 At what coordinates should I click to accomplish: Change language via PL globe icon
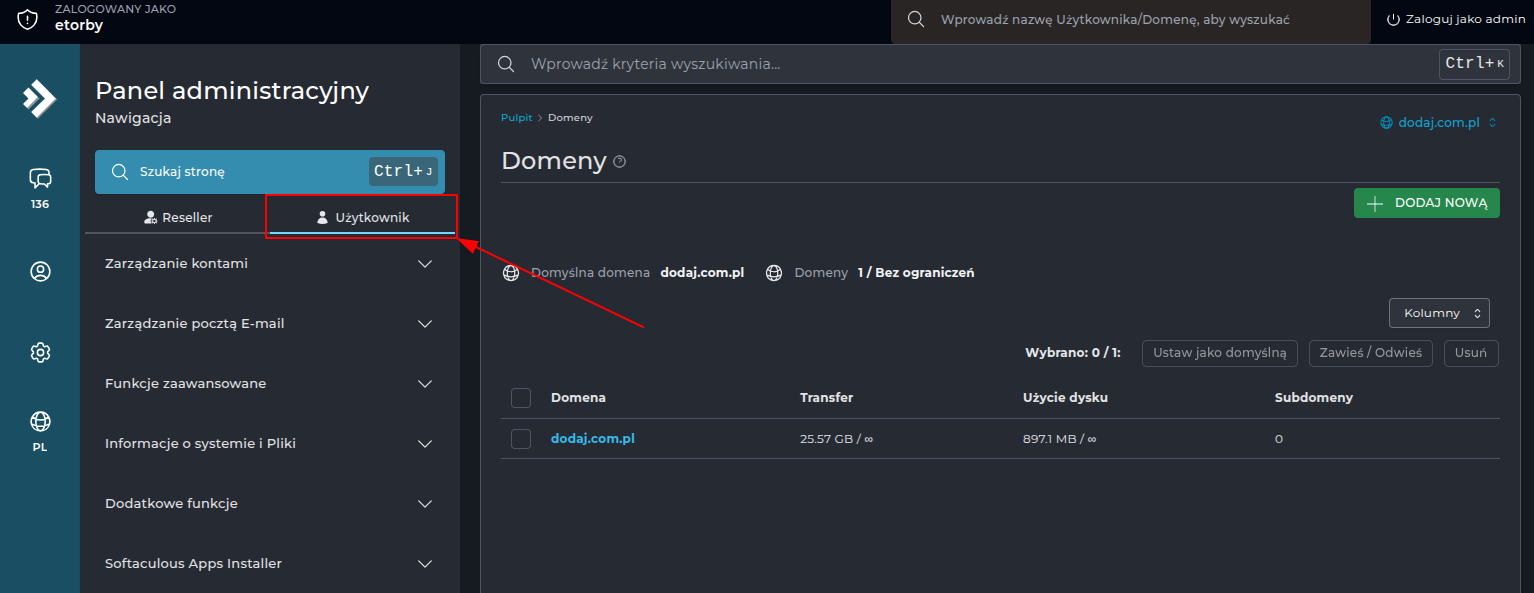click(x=40, y=430)
